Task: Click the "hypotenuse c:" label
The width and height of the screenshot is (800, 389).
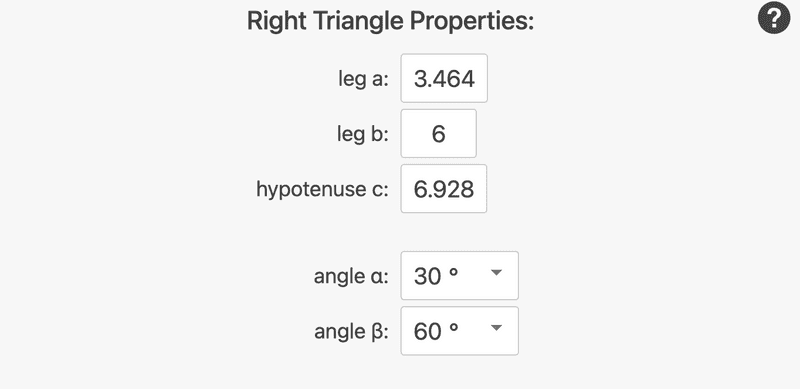Action: tap(322, 189)
